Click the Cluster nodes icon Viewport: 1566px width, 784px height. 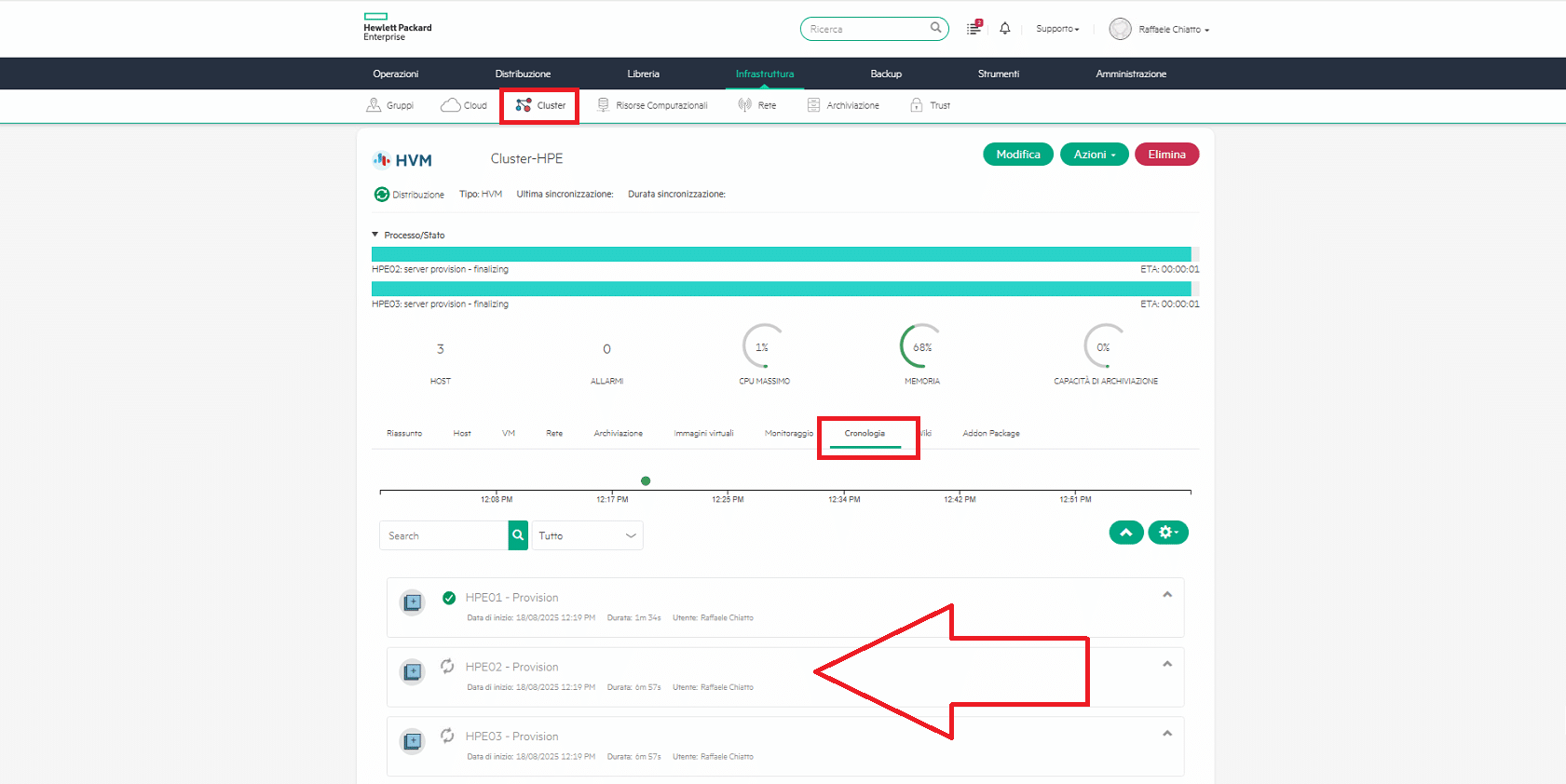pyautogui.click(x=524, y=105)
